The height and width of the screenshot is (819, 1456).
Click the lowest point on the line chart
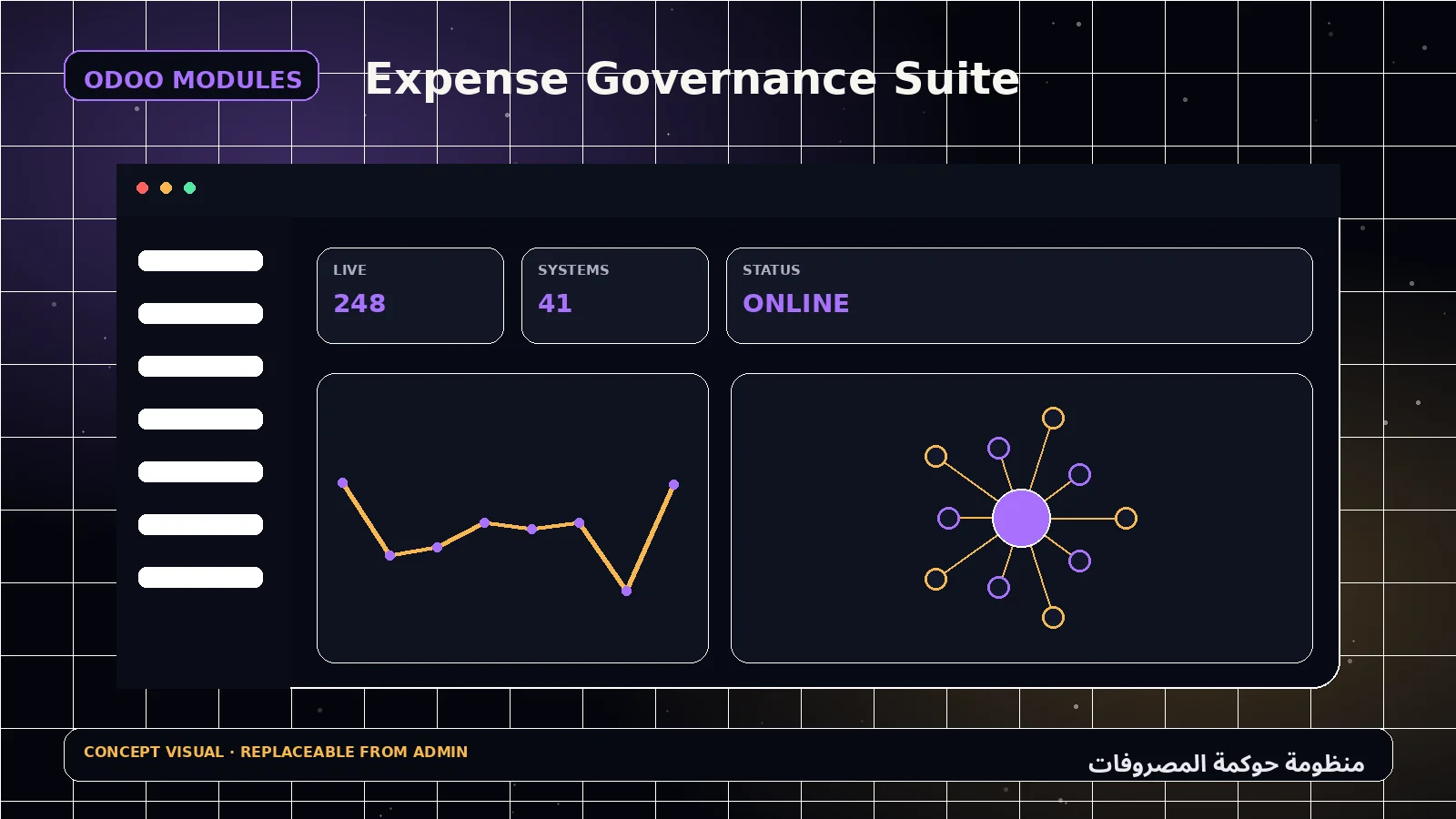tap(626, 591)
